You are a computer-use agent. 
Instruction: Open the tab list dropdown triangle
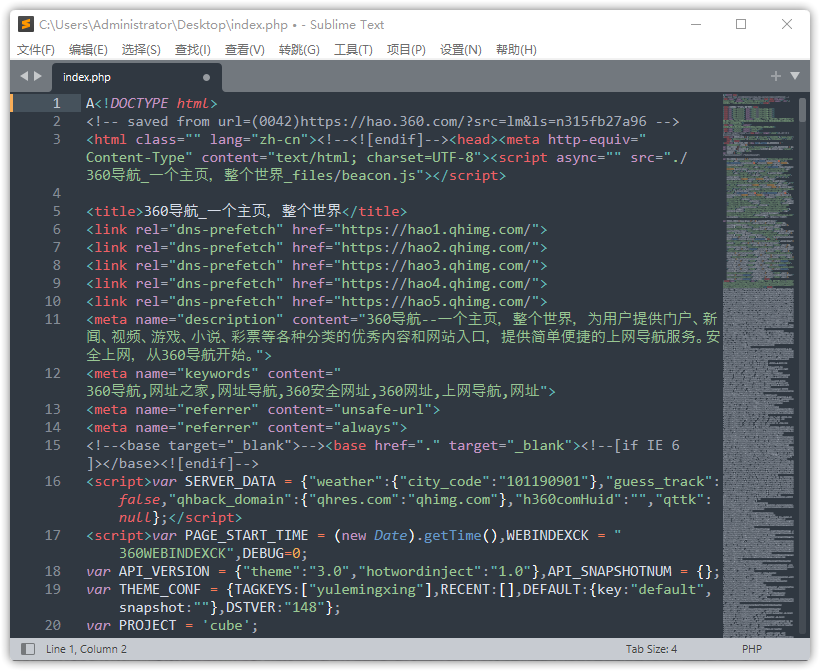click(795, 76)
